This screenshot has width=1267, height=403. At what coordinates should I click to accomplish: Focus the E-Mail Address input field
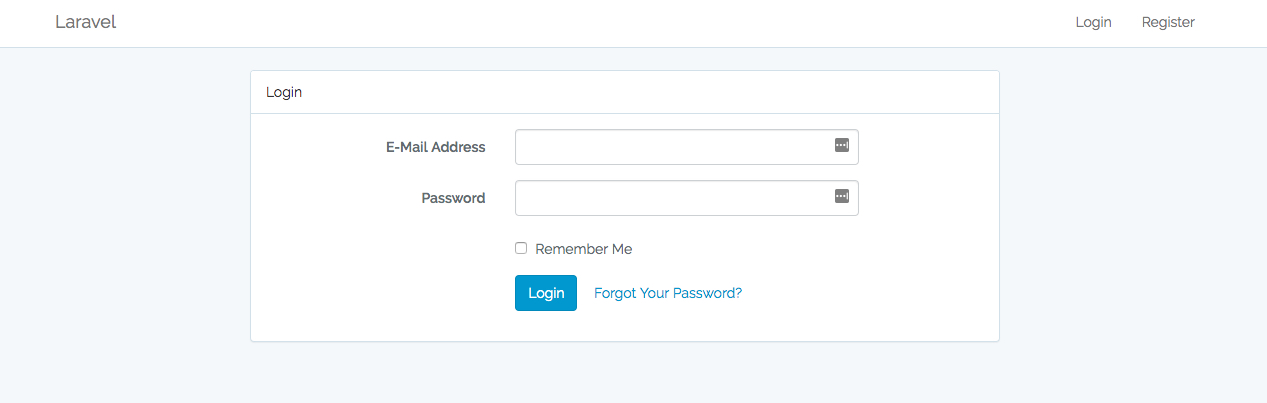click(x=670, y=147)
